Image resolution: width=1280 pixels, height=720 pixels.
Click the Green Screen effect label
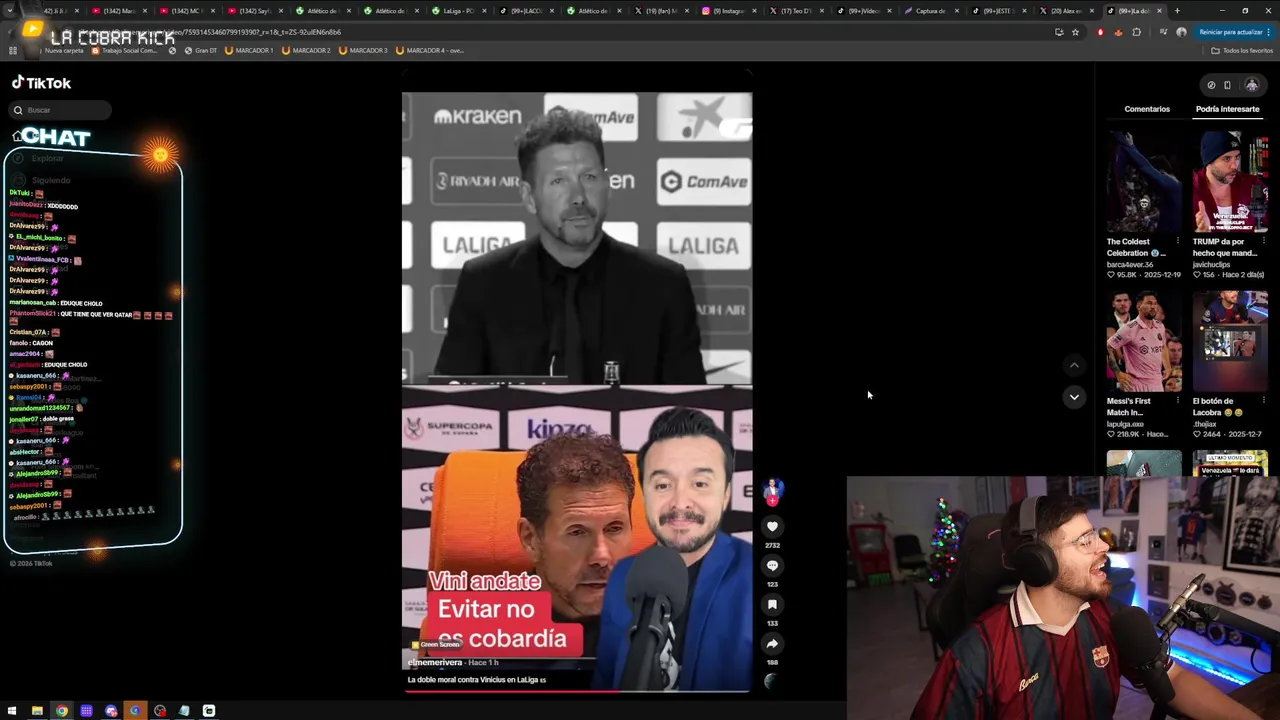tap(434, 644)
